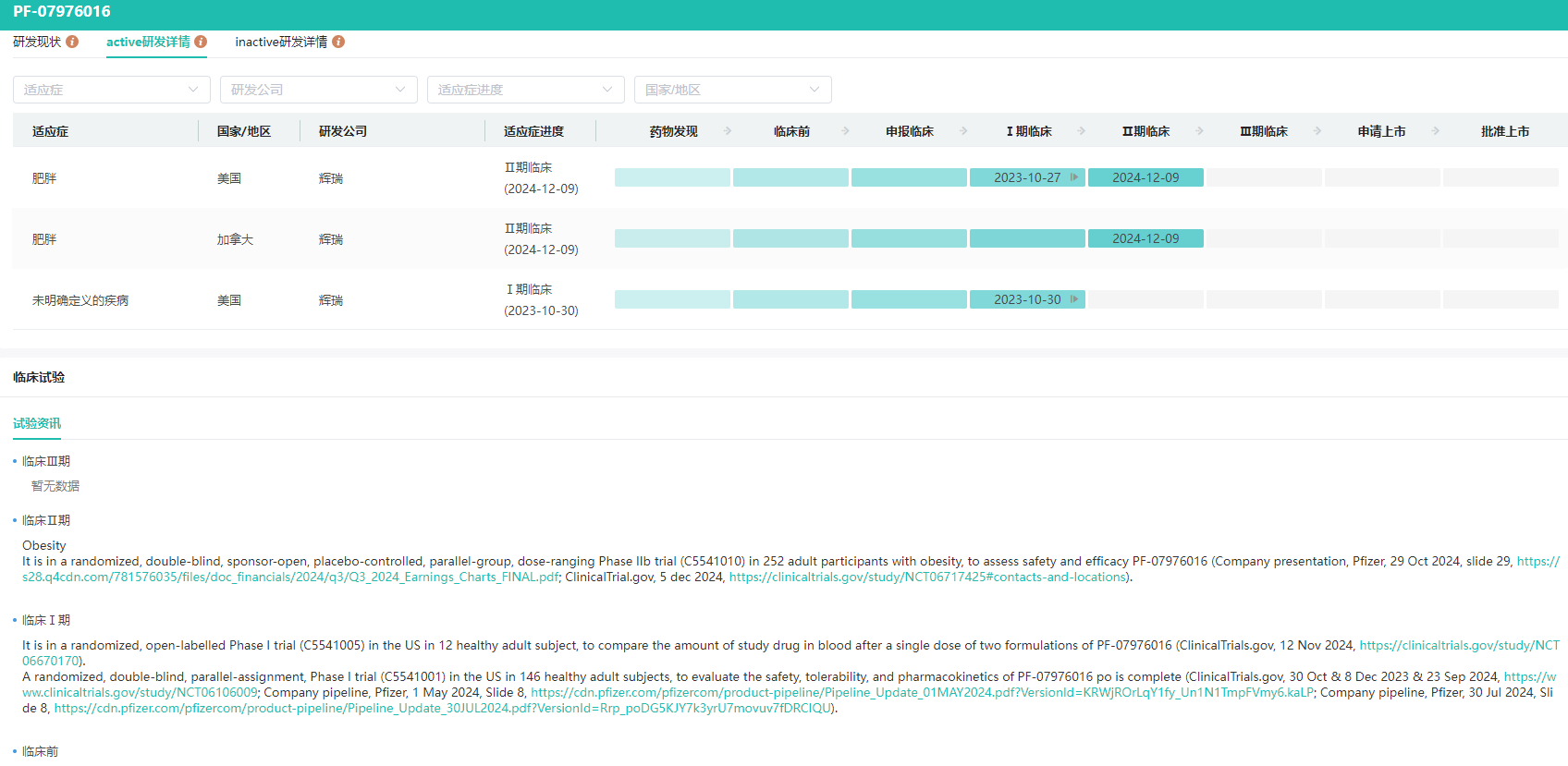Click arrow icon after 申请上市 column header
The width and height of the screenshot is (1568, 766).
1435,131
